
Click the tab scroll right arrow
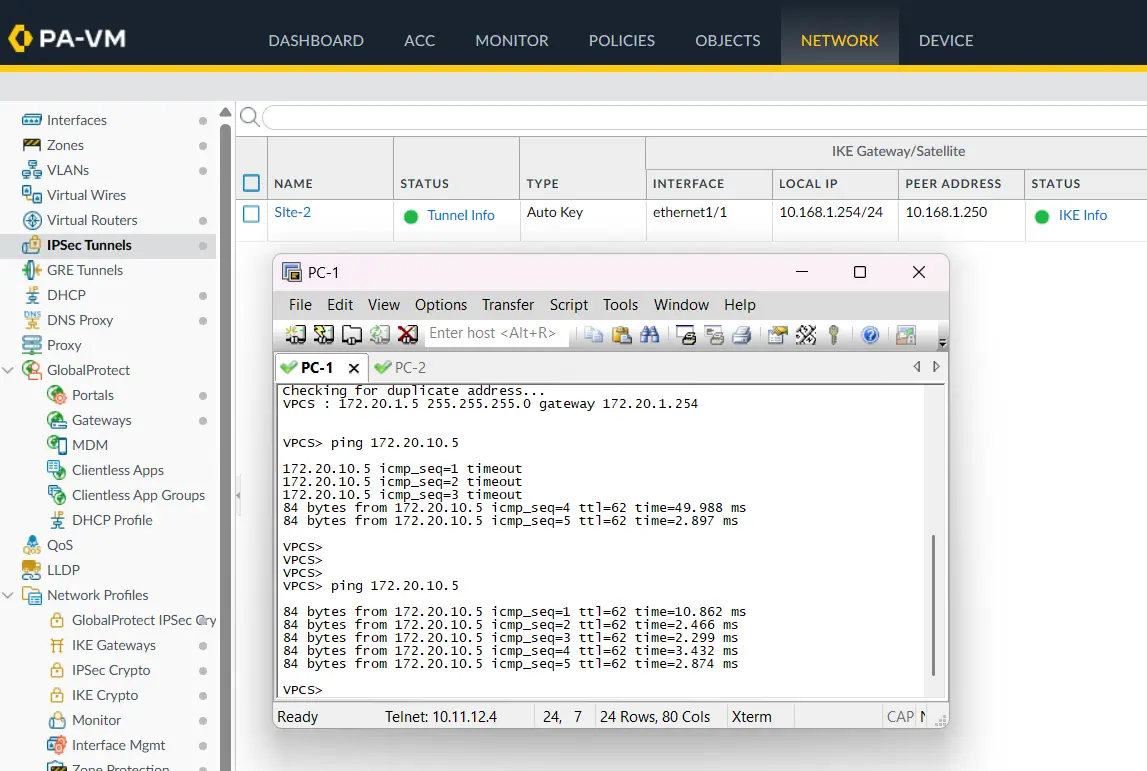click(x=936, y=366)
